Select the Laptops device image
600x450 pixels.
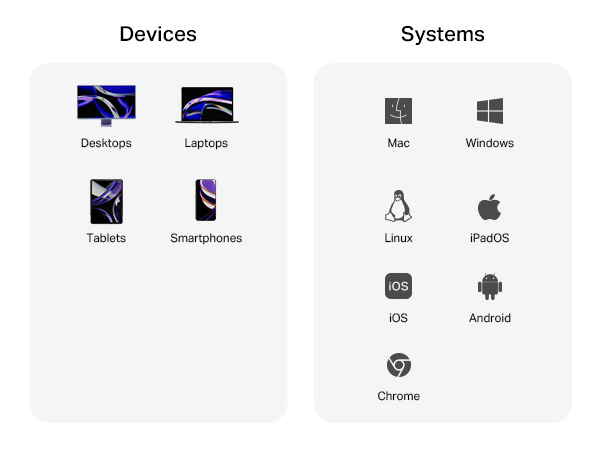(x=207, y=105)
